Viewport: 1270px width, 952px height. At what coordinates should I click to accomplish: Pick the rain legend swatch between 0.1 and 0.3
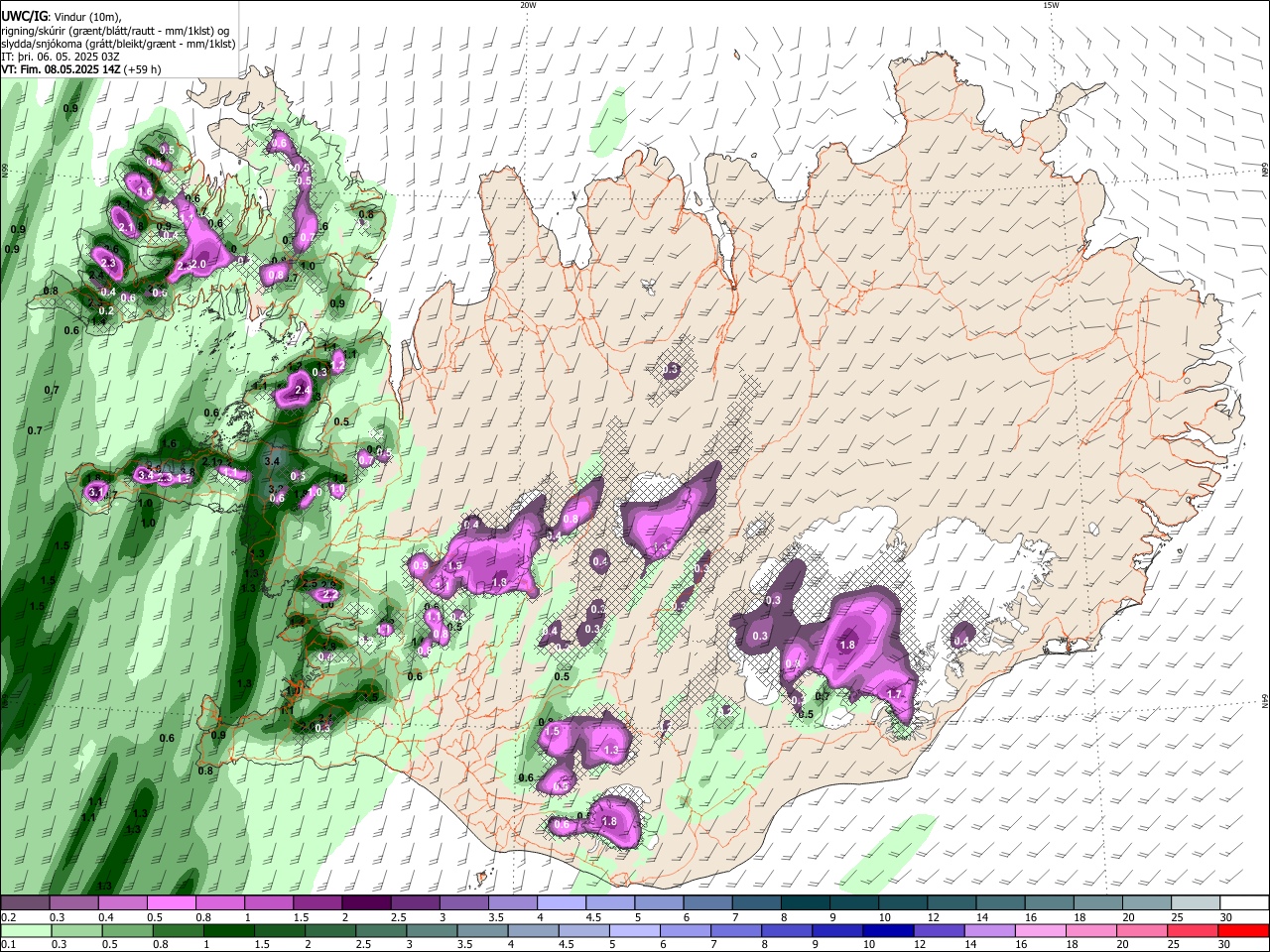(28, 931)
